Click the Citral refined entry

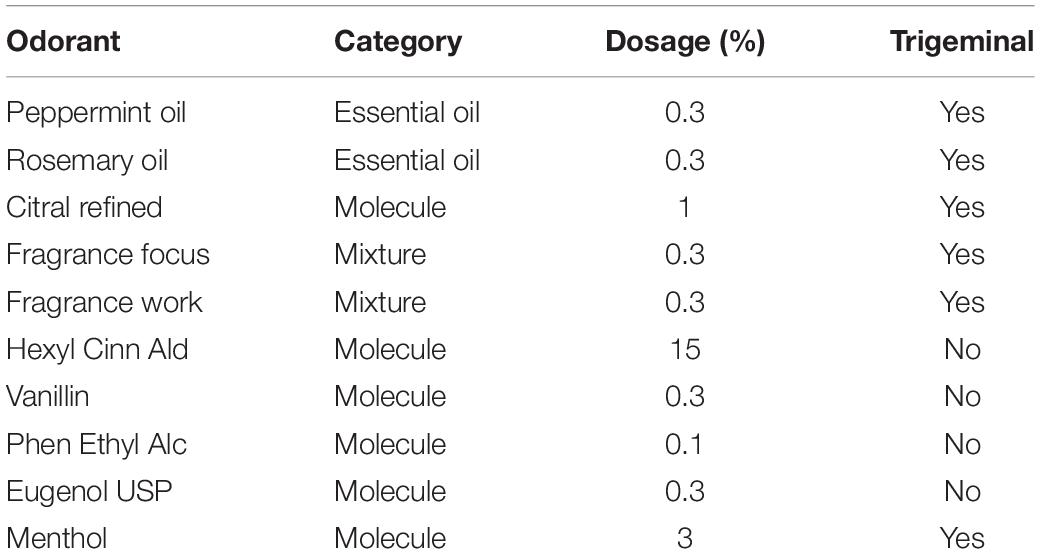click(84, 207)
